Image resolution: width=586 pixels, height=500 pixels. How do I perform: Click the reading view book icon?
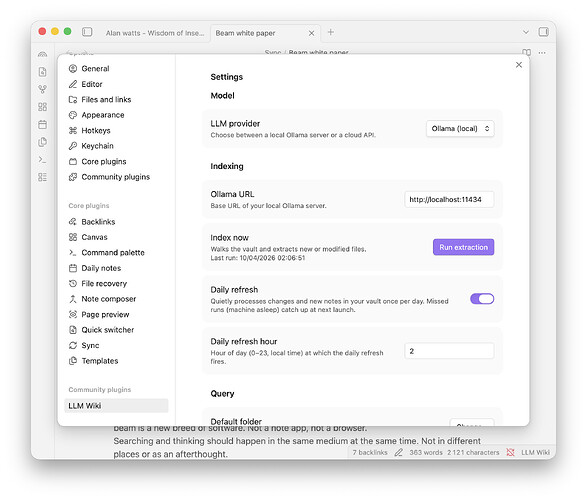click(526, 52)
